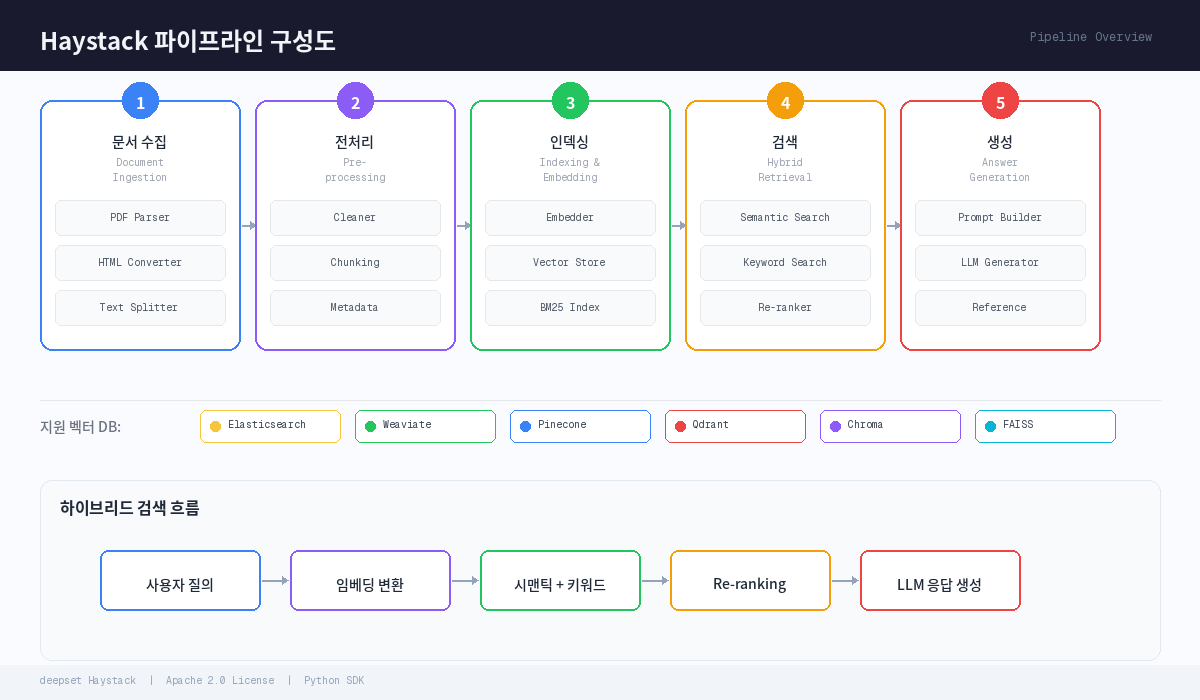Select the red number 5 badge on 생성
The height and width of the screenshot is (700, 1200).
coord(1000,101)
